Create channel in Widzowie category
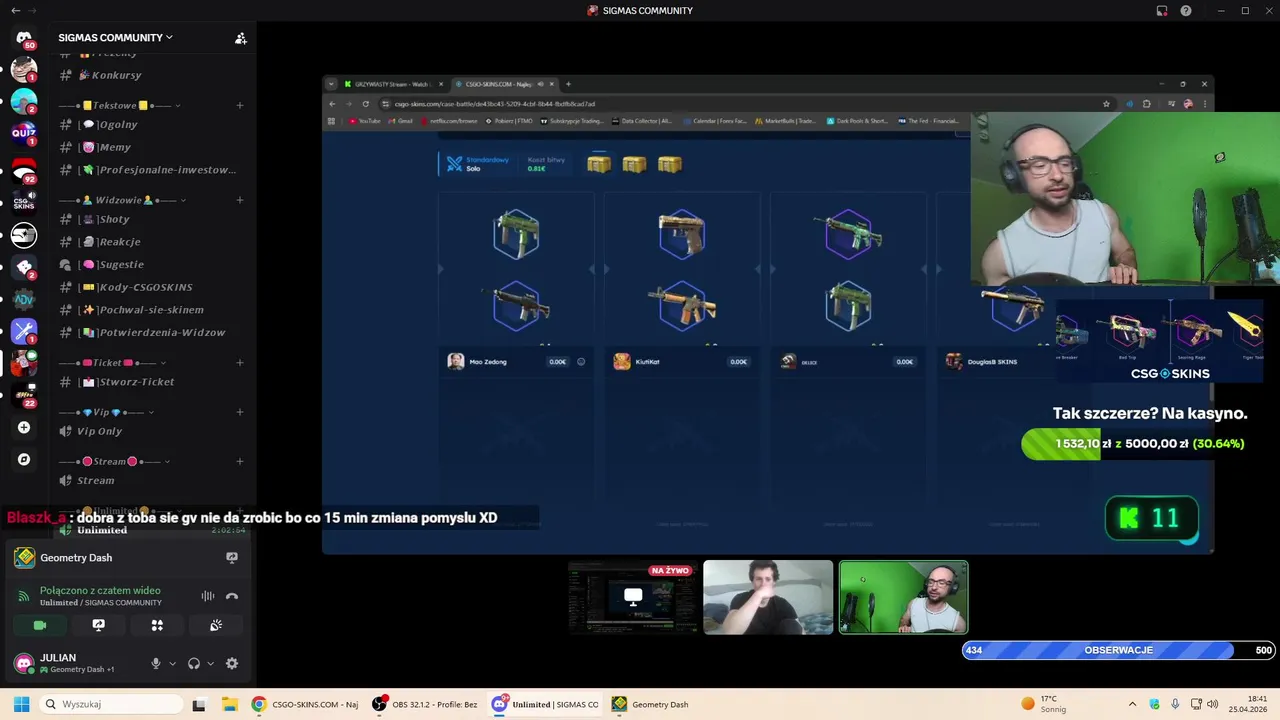Viewport: 1280px width, 720px height. click(x=240, y=200)
